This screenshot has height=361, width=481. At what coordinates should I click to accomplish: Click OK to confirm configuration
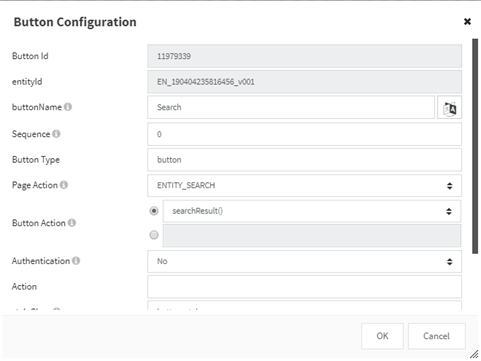pos(382,336)
